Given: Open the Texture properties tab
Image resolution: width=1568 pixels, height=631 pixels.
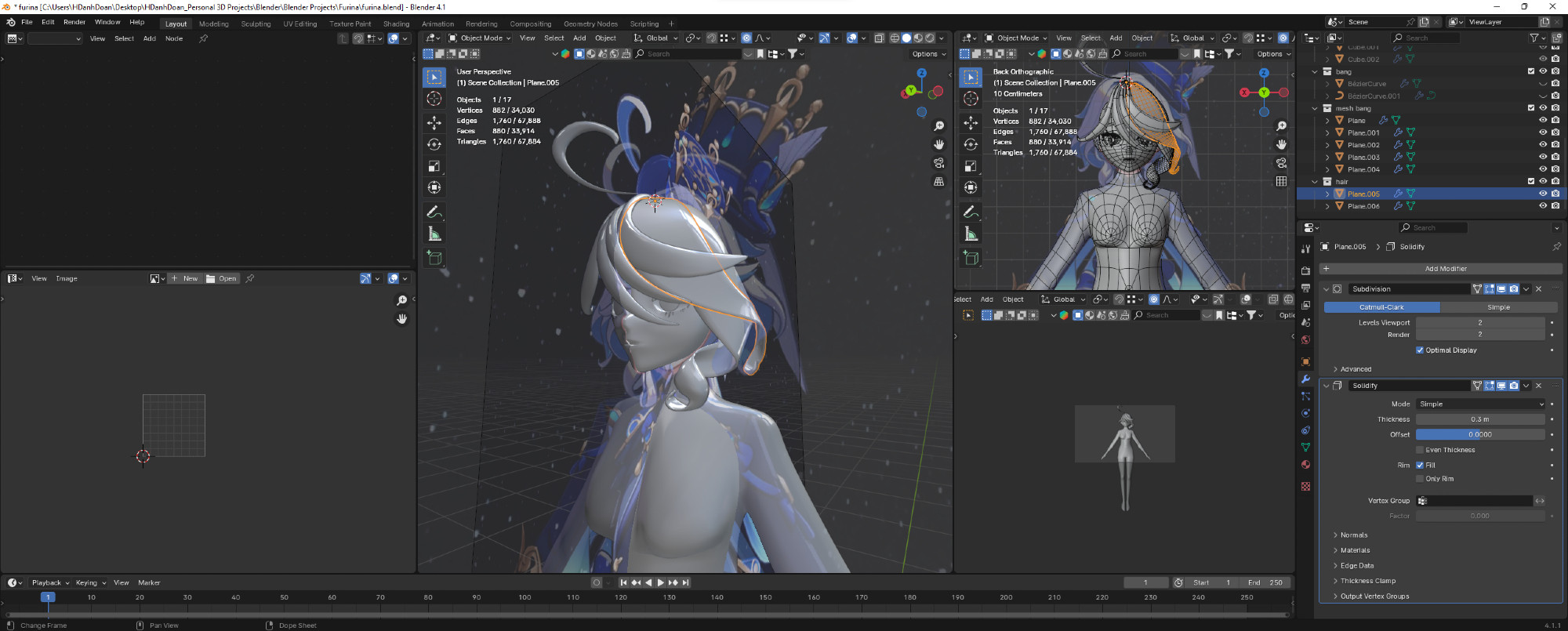Looking at the screenshot, I should [1305, 487].
